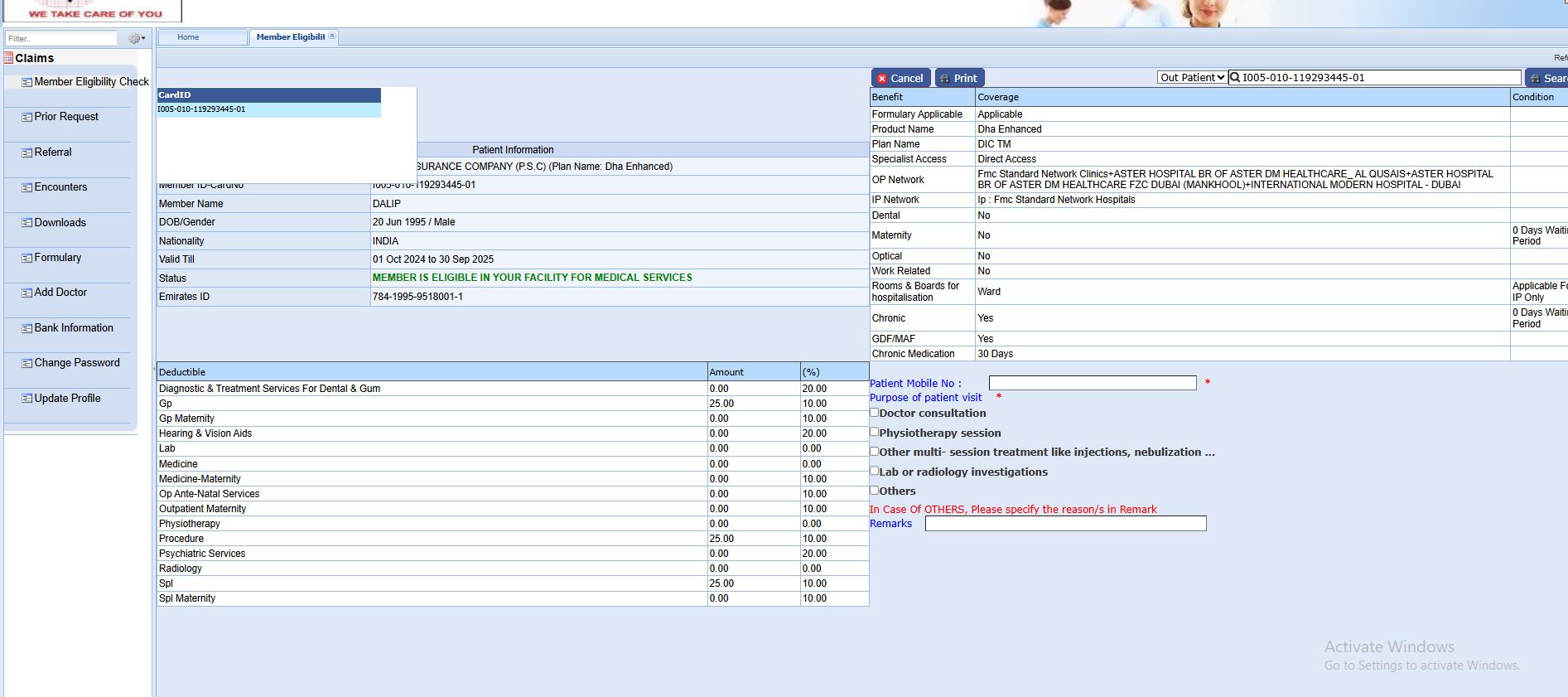Check the Doctor consultation checkbox
This screenshot has width=1568, height=697.
pyautogui.click(x=874, y=413)
